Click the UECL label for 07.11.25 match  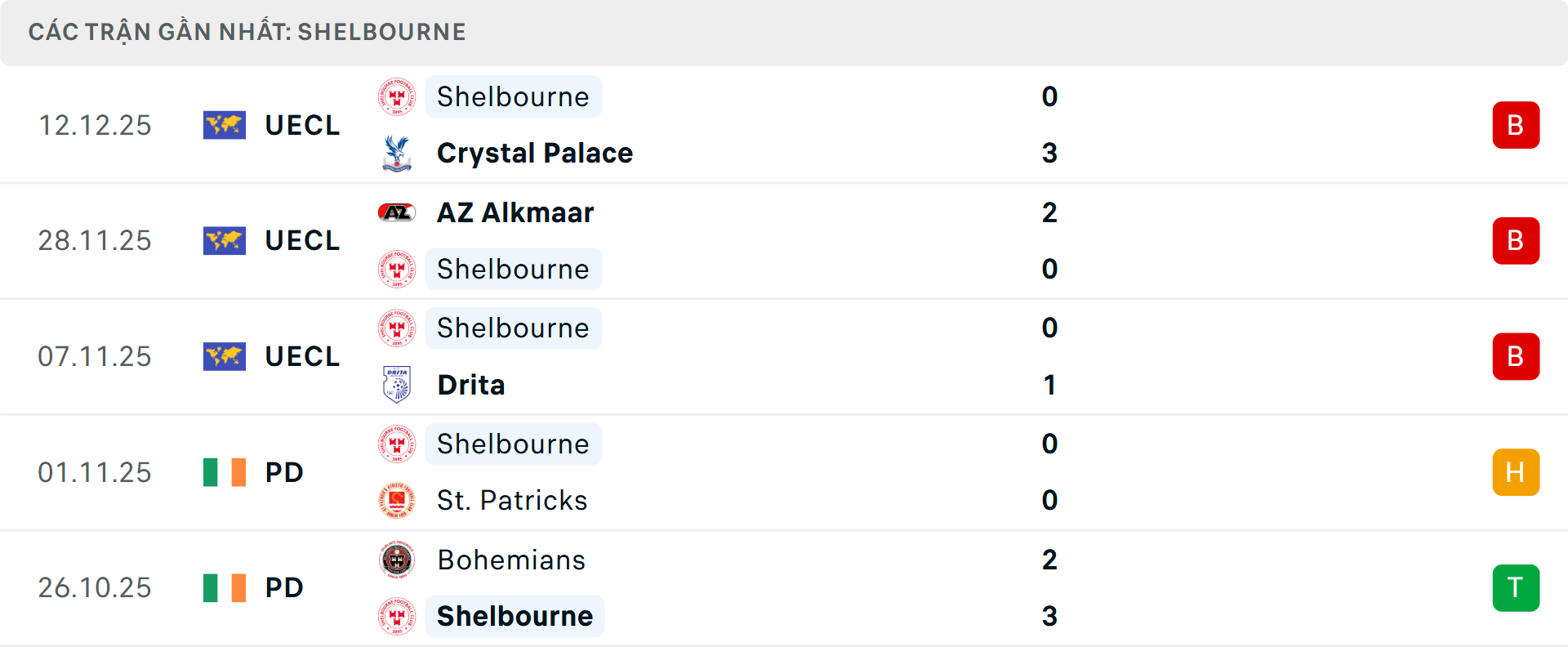(302, 357)
